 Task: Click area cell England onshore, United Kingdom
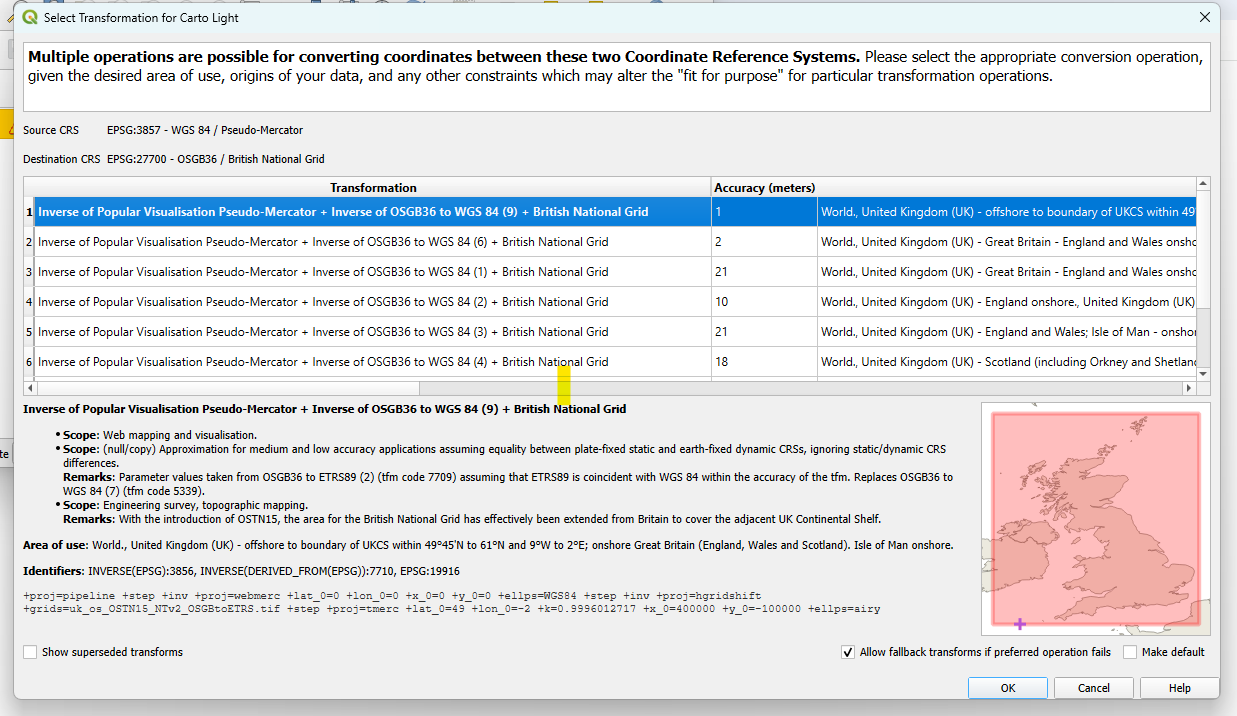pyautogui.click(x=1007, y=302)
